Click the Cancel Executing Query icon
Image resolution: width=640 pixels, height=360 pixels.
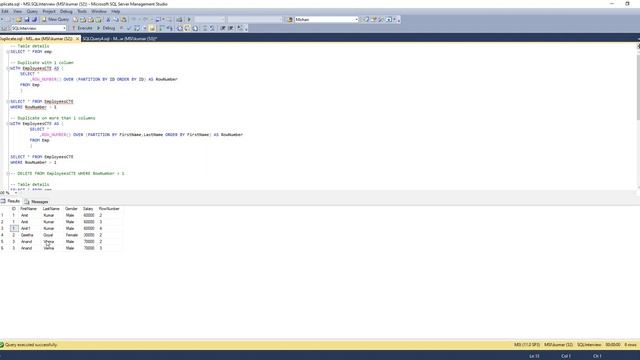click(x=122, y=28)
